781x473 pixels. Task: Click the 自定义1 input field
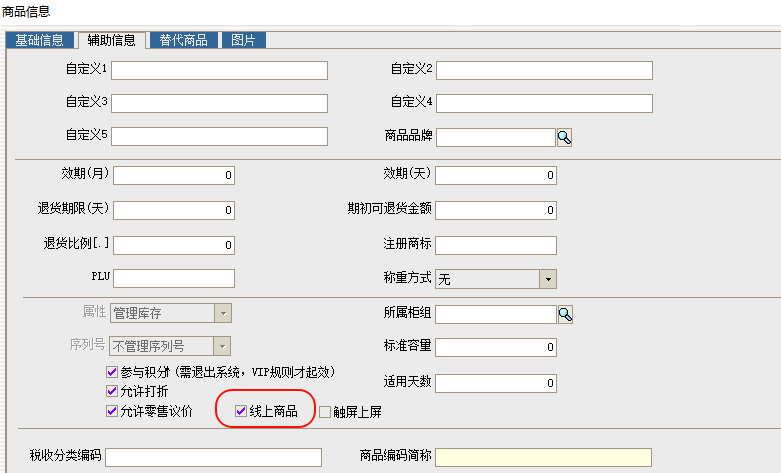point(220,70)
